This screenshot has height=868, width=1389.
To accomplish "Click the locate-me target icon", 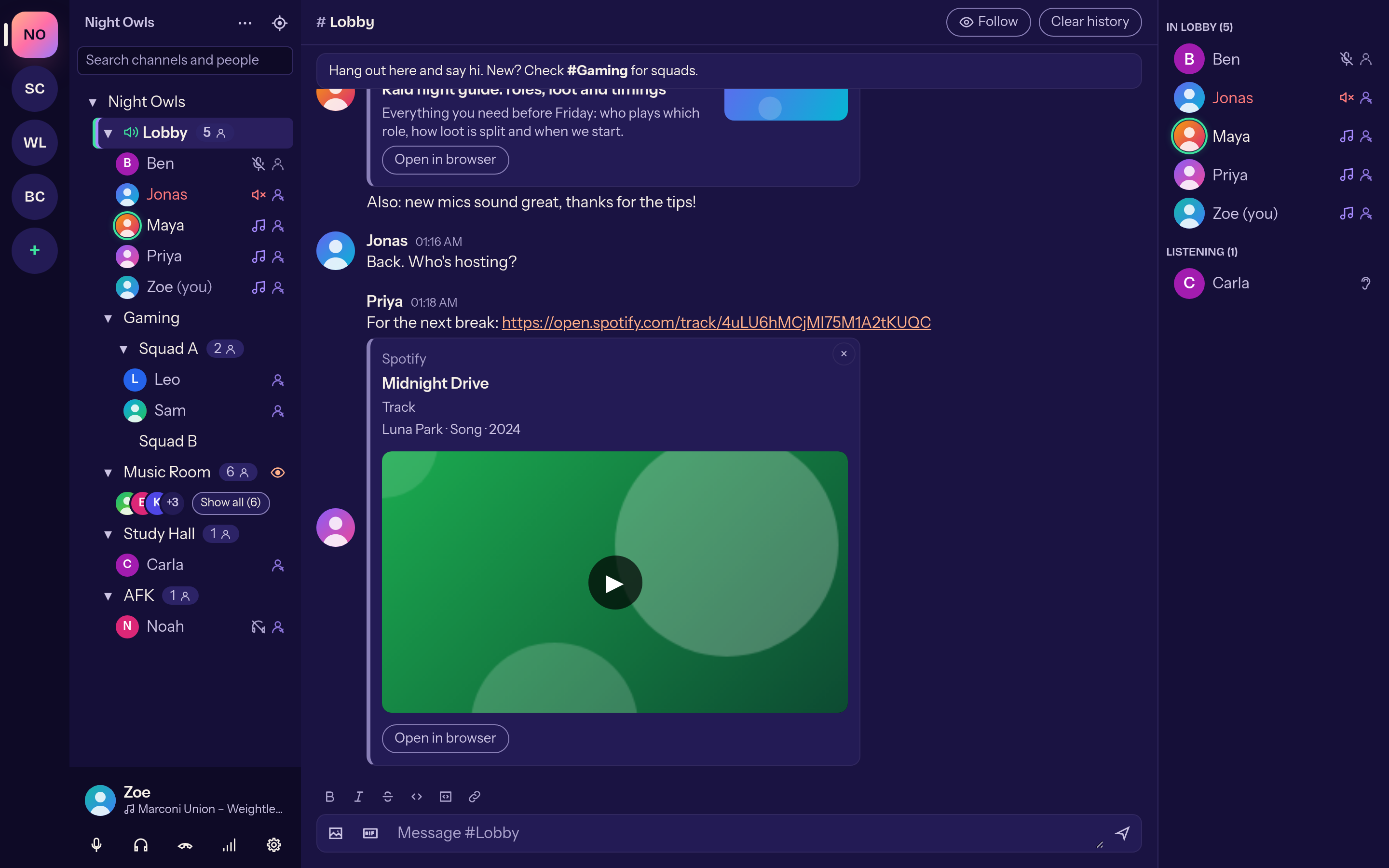I will 280,23.
